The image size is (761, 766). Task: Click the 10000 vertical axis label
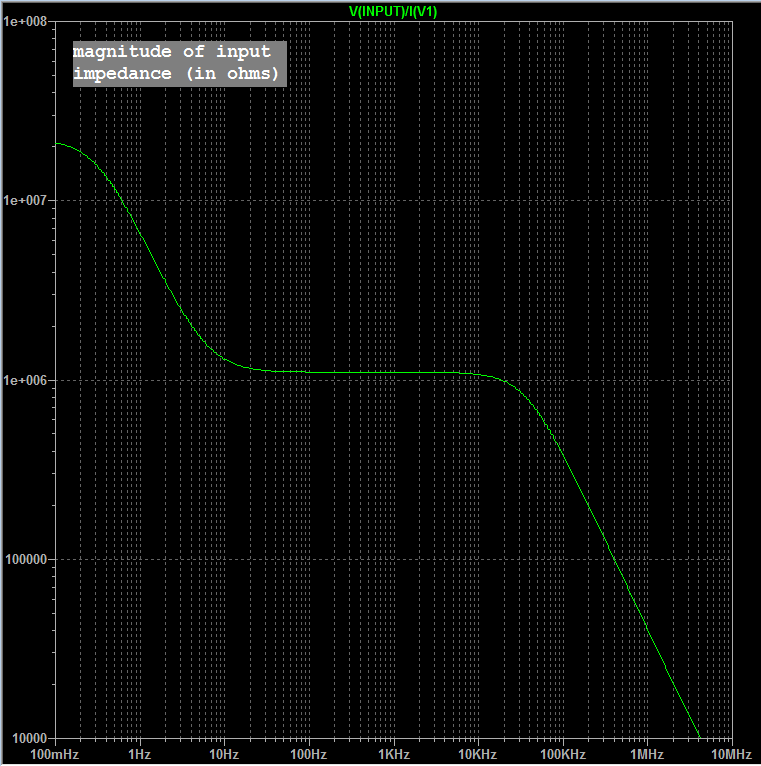point(30,738)
